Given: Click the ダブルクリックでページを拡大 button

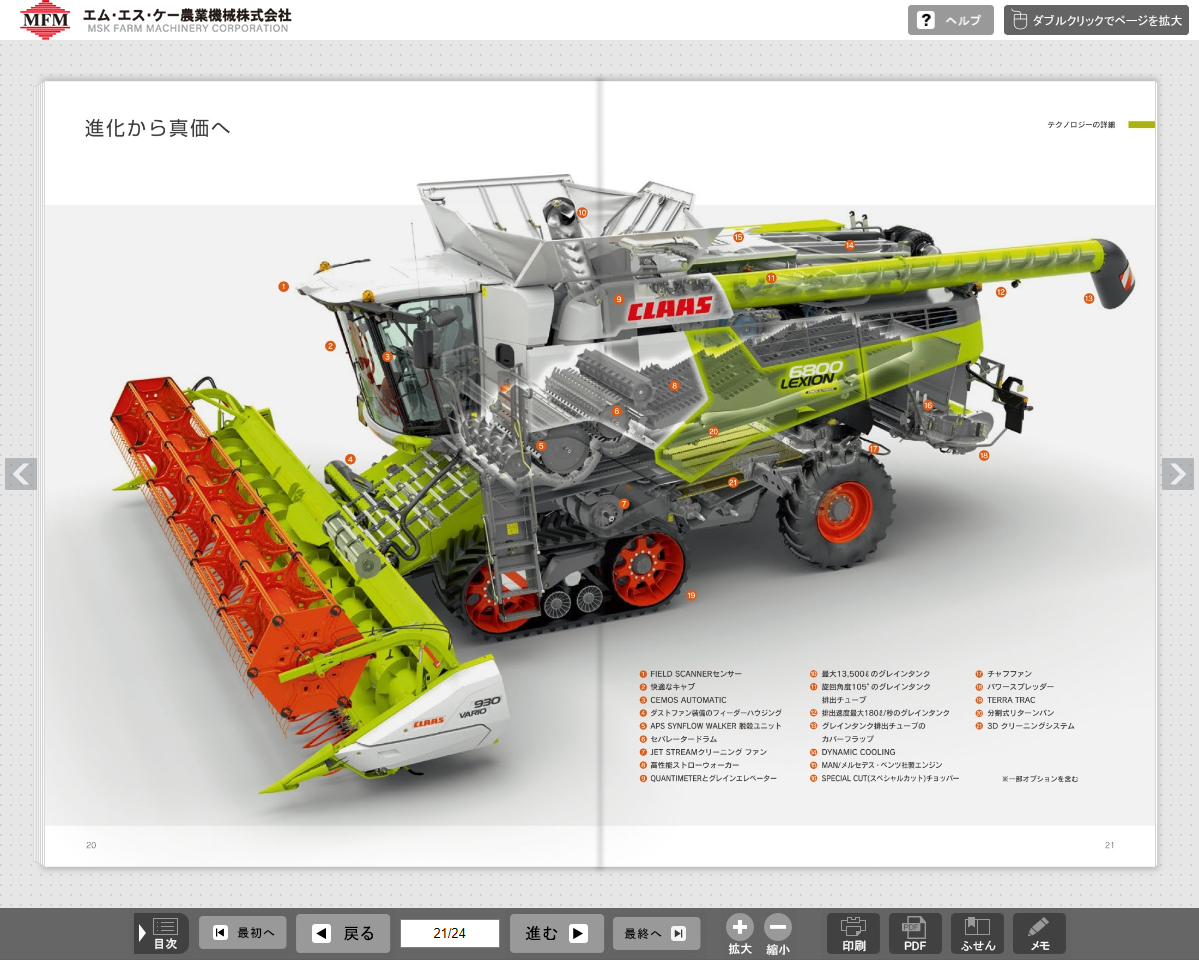Looking at the screenshot, I should point(1097,20).
